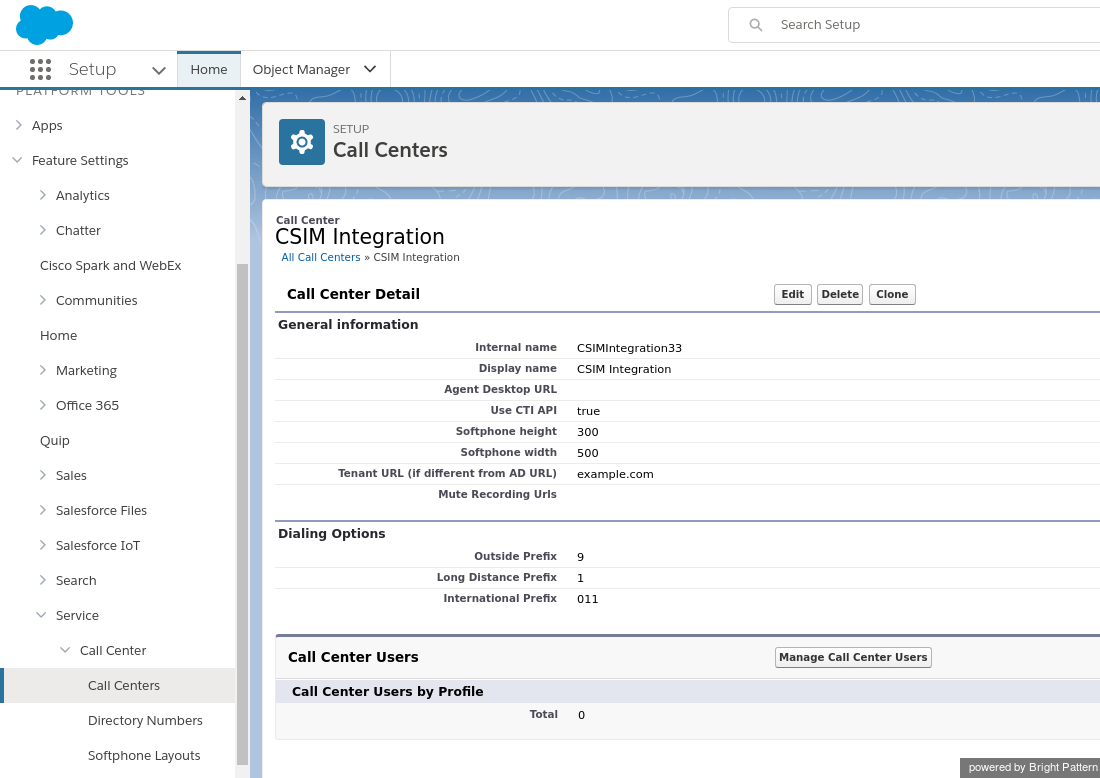The width and height of the screenshot is (1100, 778).
Task: Collapse the Call Center tree node
Action: click(x=65, y=650)
